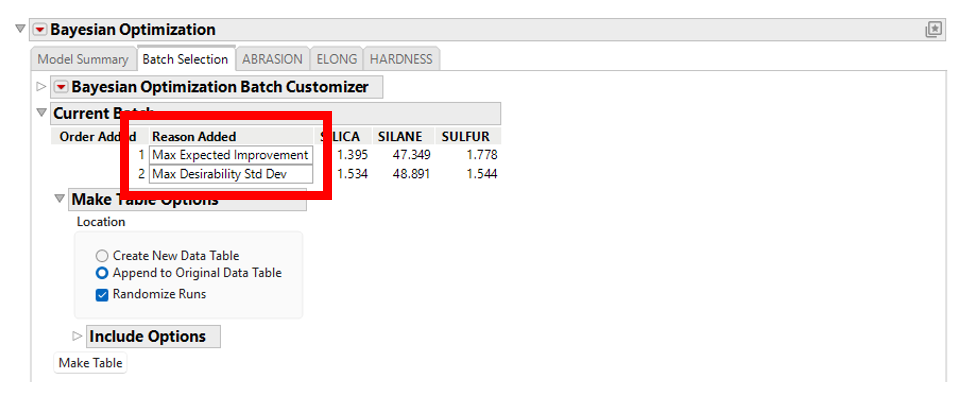
Task: Open the ABRASION tab
Action: pyautogui.click(x=272, y=59)
